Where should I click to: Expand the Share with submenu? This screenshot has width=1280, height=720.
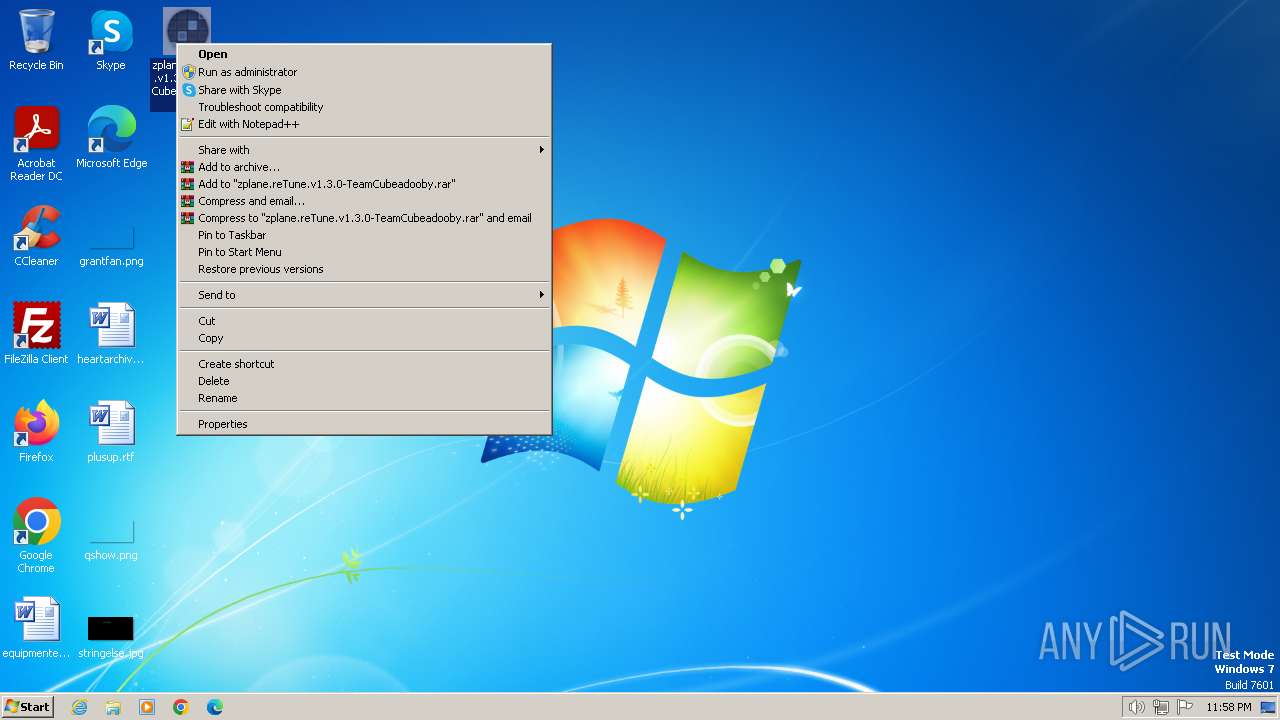pyautogui.click(x=364, y=150)
